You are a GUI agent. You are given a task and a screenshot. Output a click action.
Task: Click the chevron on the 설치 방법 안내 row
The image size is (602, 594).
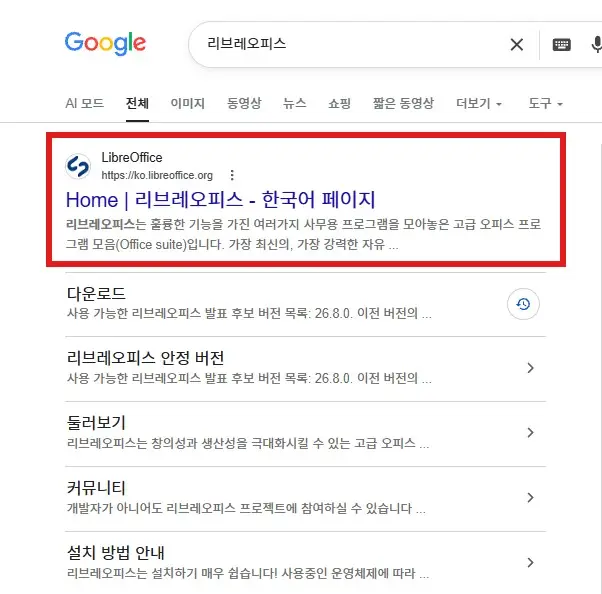[530, 563]
